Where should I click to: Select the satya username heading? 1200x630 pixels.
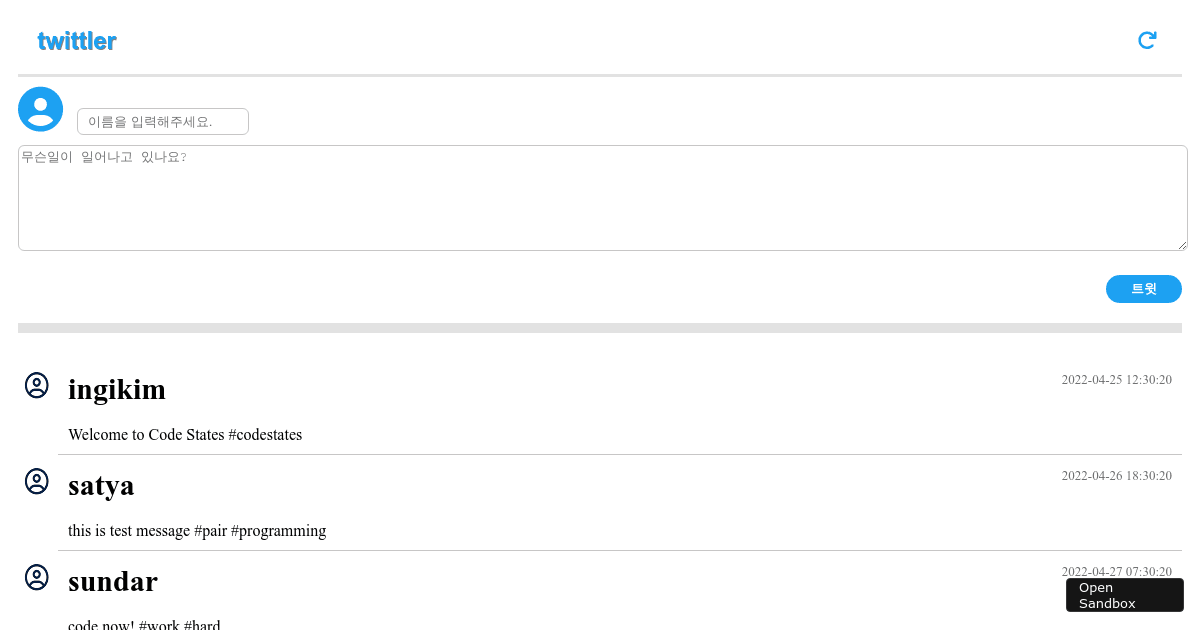tap(101, 486)
